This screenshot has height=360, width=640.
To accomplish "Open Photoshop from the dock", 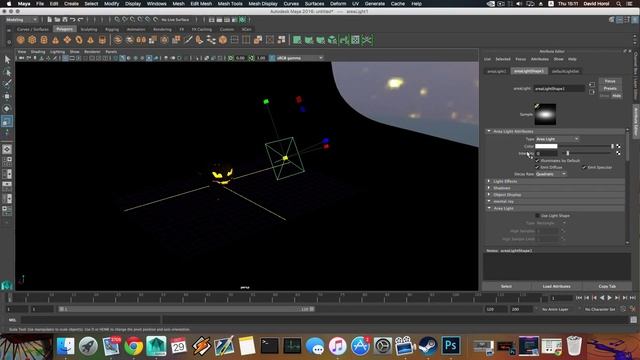I will coord(451,346).
